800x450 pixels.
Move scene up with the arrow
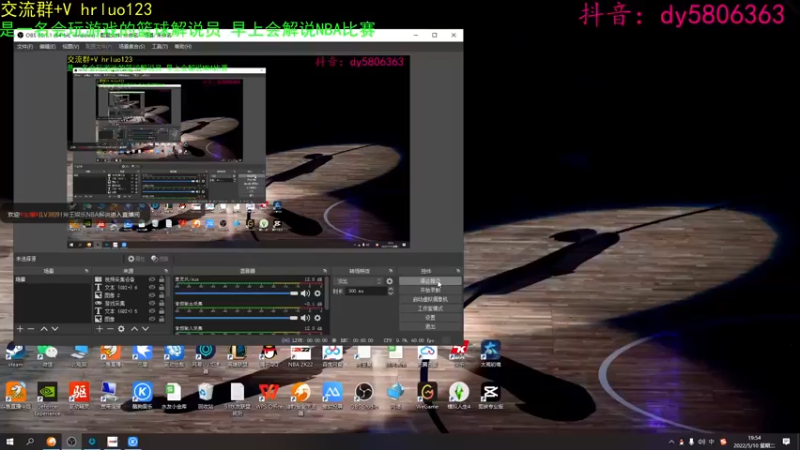(x=44, y=329)
